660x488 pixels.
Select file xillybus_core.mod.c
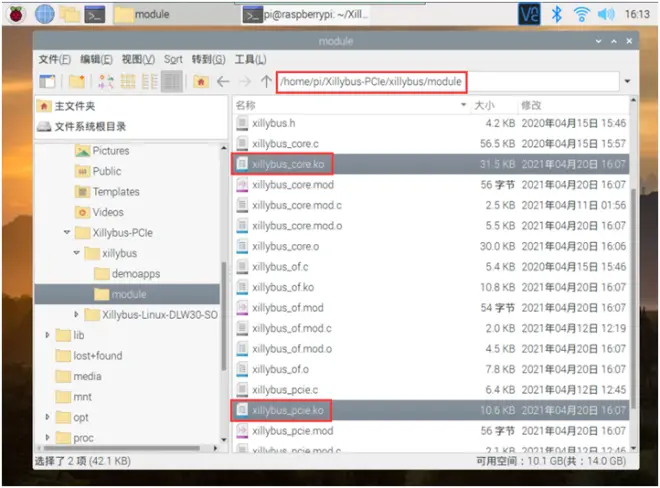coord(431,205)
